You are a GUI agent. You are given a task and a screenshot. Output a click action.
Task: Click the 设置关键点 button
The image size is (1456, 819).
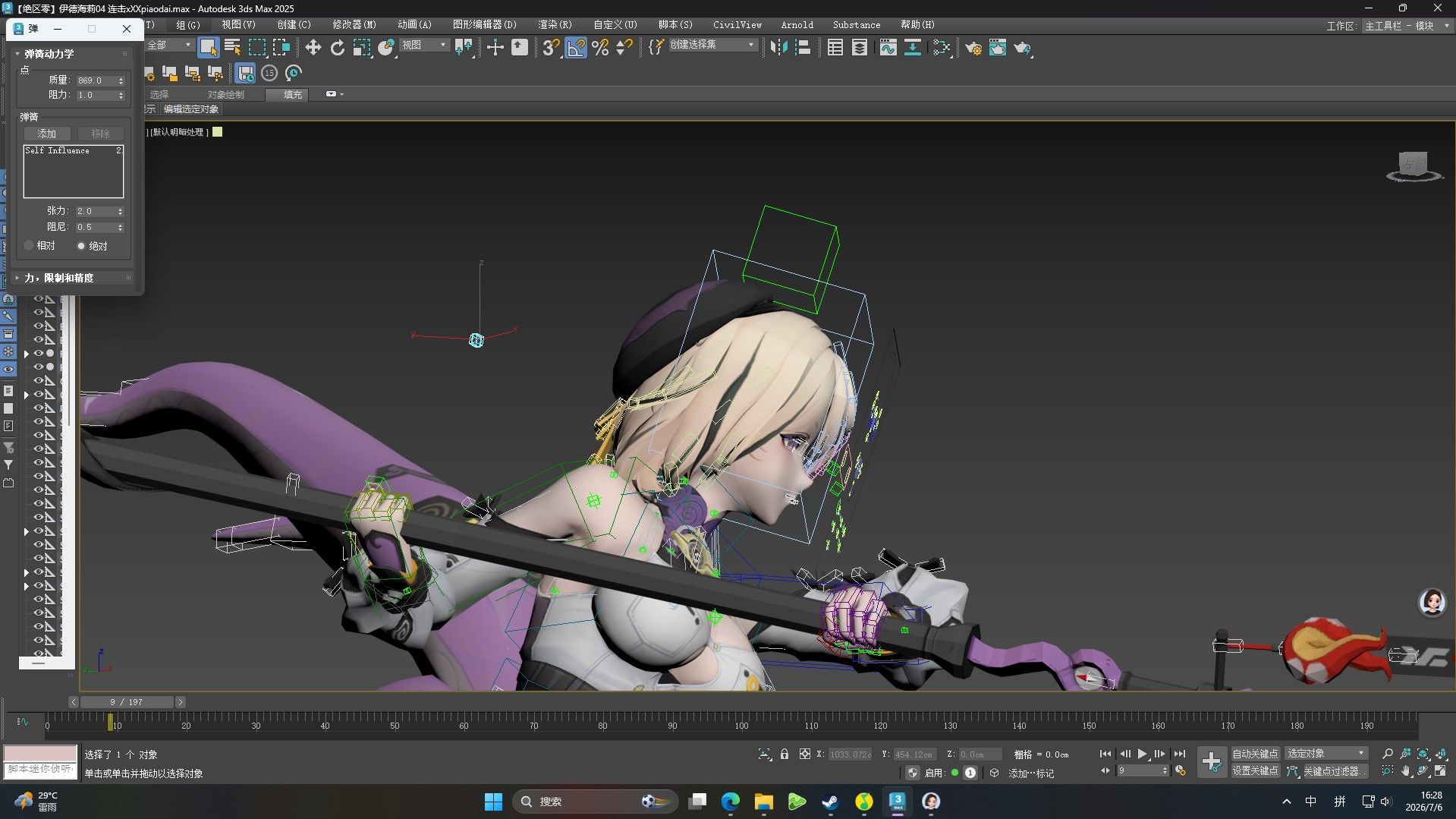coord(1255,770)
